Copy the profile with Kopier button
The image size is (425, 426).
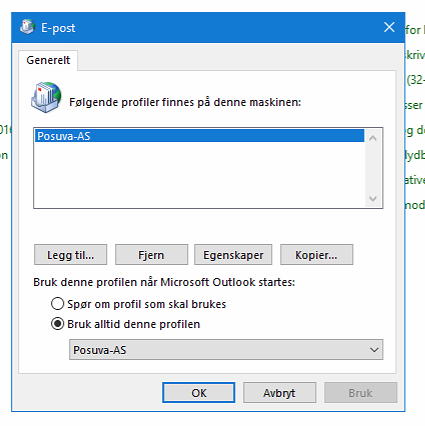pyautogui.click(x=316, y=255)
